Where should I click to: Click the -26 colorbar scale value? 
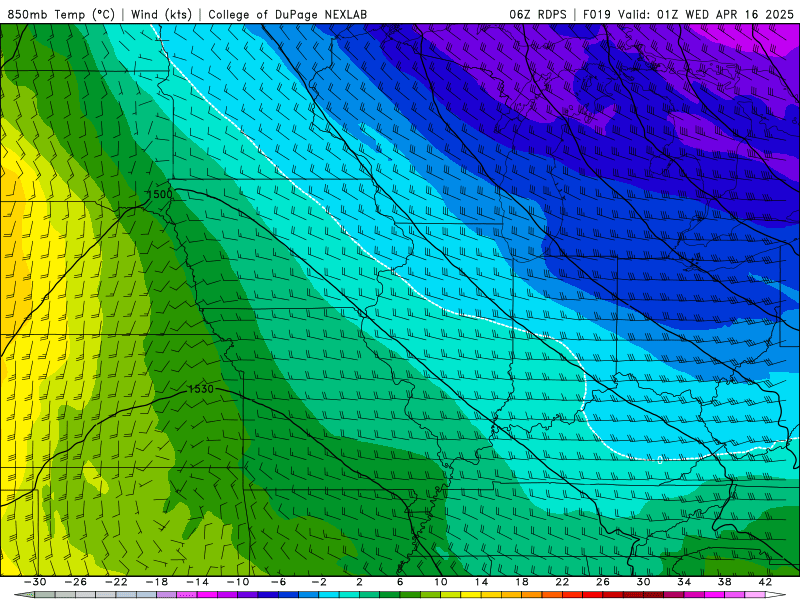(76, 582)
